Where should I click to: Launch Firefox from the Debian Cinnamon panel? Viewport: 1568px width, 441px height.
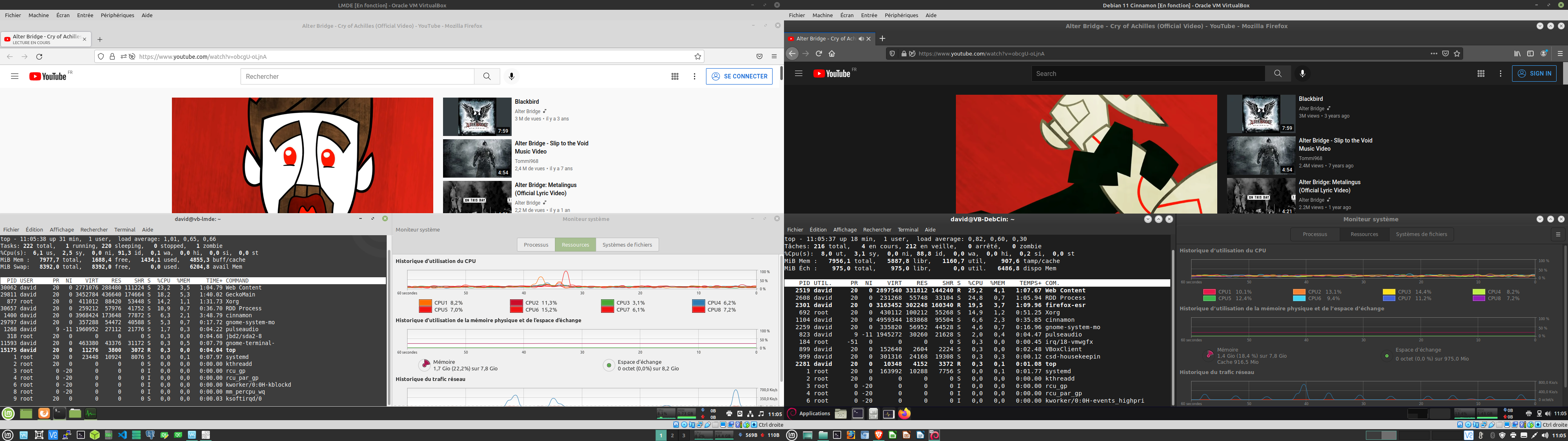click(x=904, y=414)
